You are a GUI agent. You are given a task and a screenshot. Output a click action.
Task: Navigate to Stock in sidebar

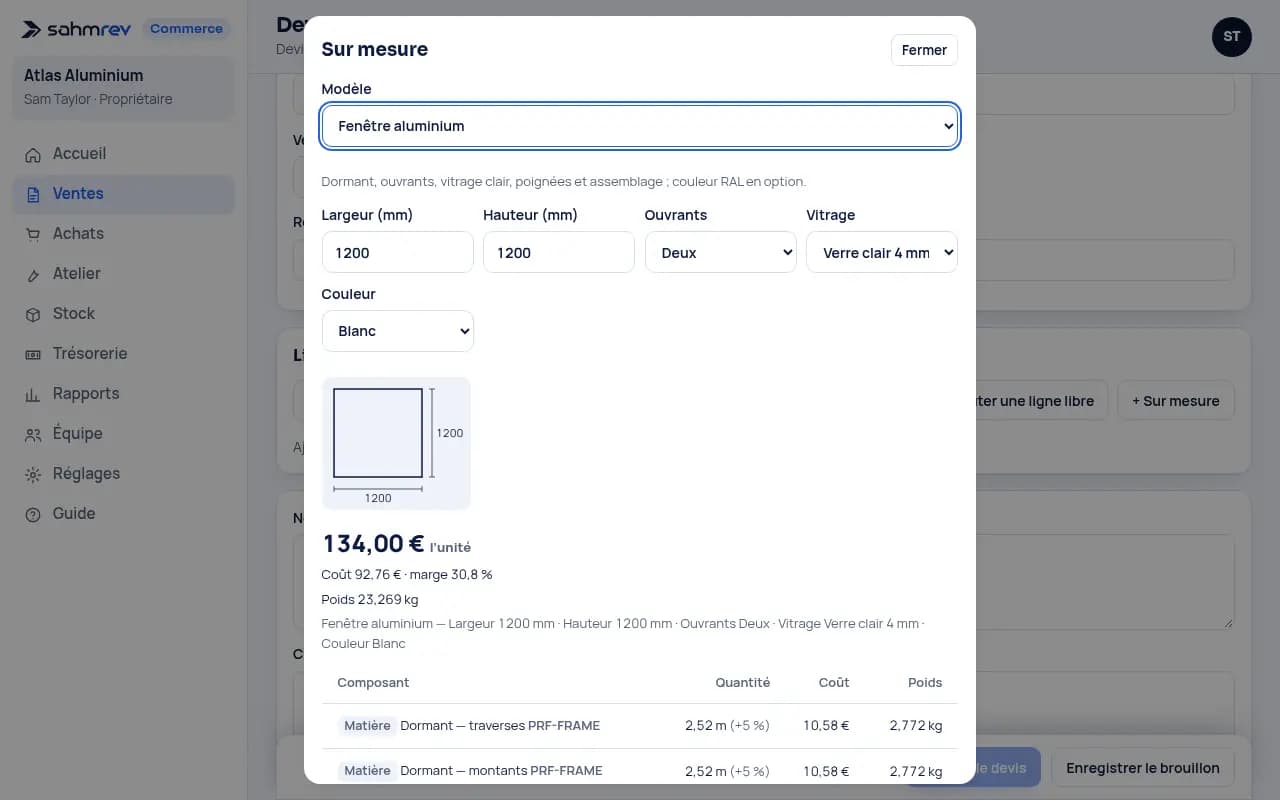click(x=124, y=314)
